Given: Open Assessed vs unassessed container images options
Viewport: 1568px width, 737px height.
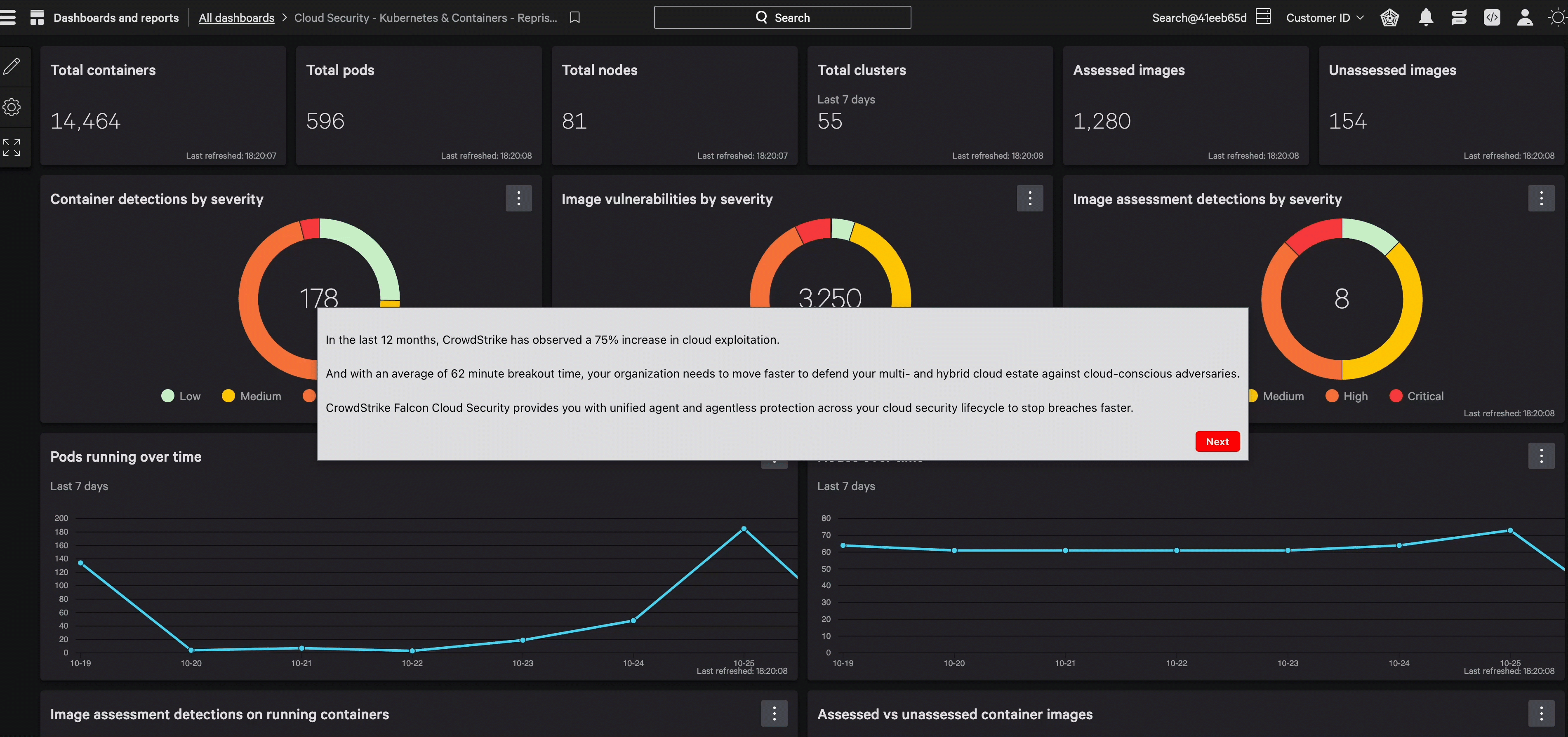Looking at the screenshot, I should pos(1541,713).
